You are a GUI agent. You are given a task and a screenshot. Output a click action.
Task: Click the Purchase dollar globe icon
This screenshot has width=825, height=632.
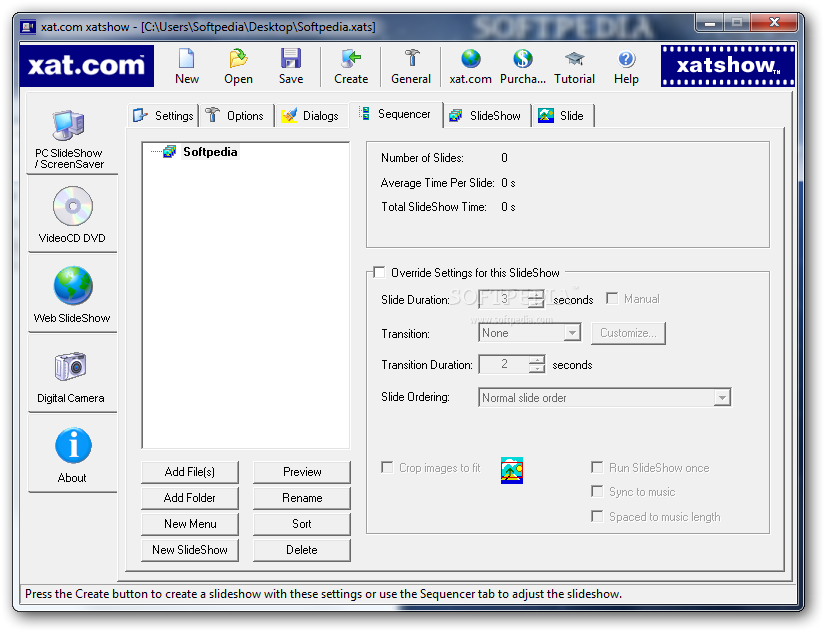[x=522, y=58]
